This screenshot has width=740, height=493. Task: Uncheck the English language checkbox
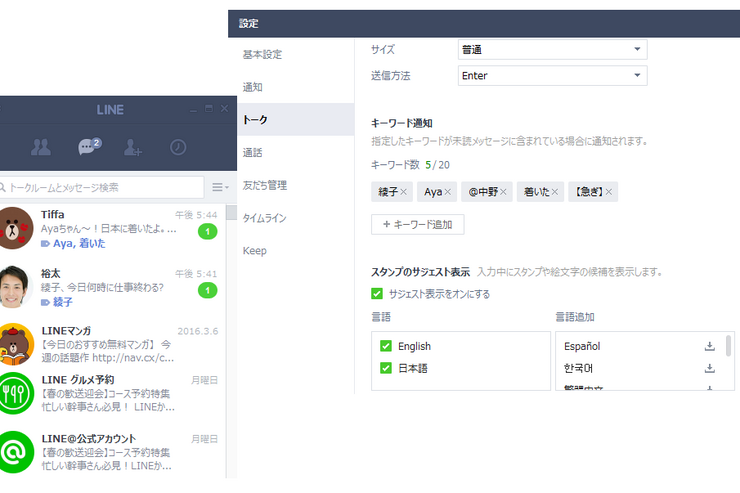pyautogui.click(x=386, y=346)
